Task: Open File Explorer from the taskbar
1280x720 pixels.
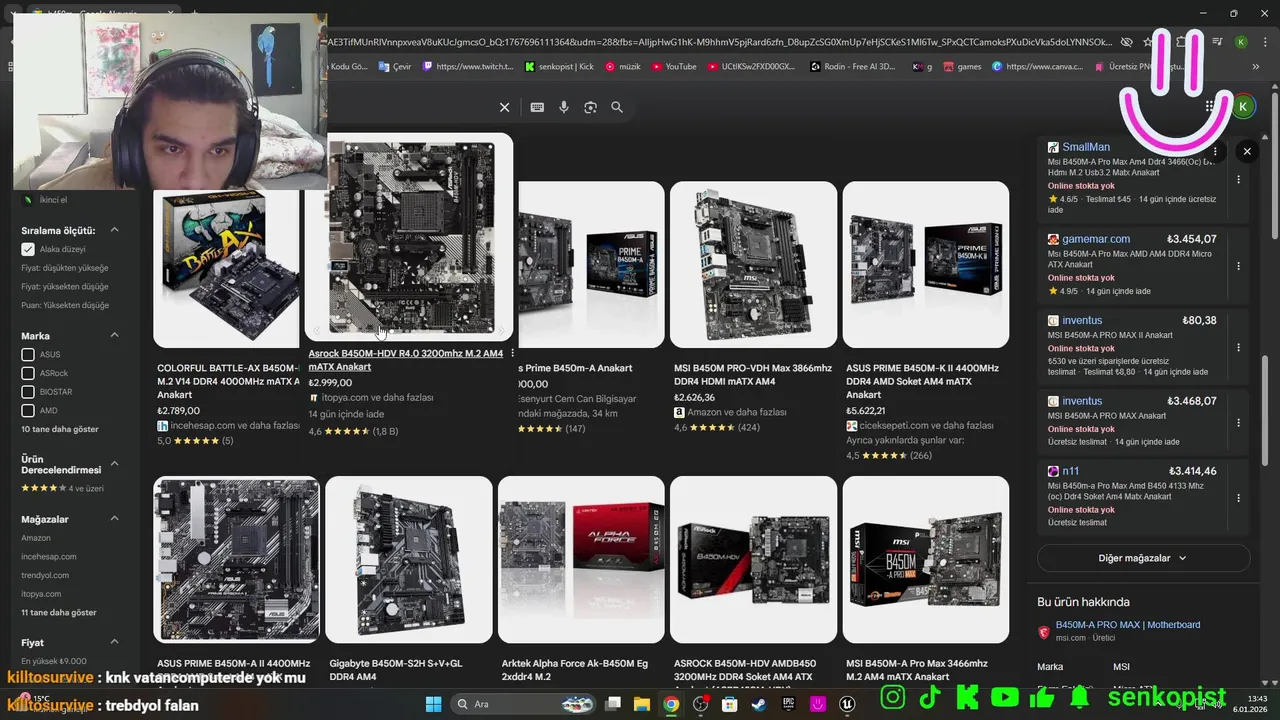Action: 641,704
